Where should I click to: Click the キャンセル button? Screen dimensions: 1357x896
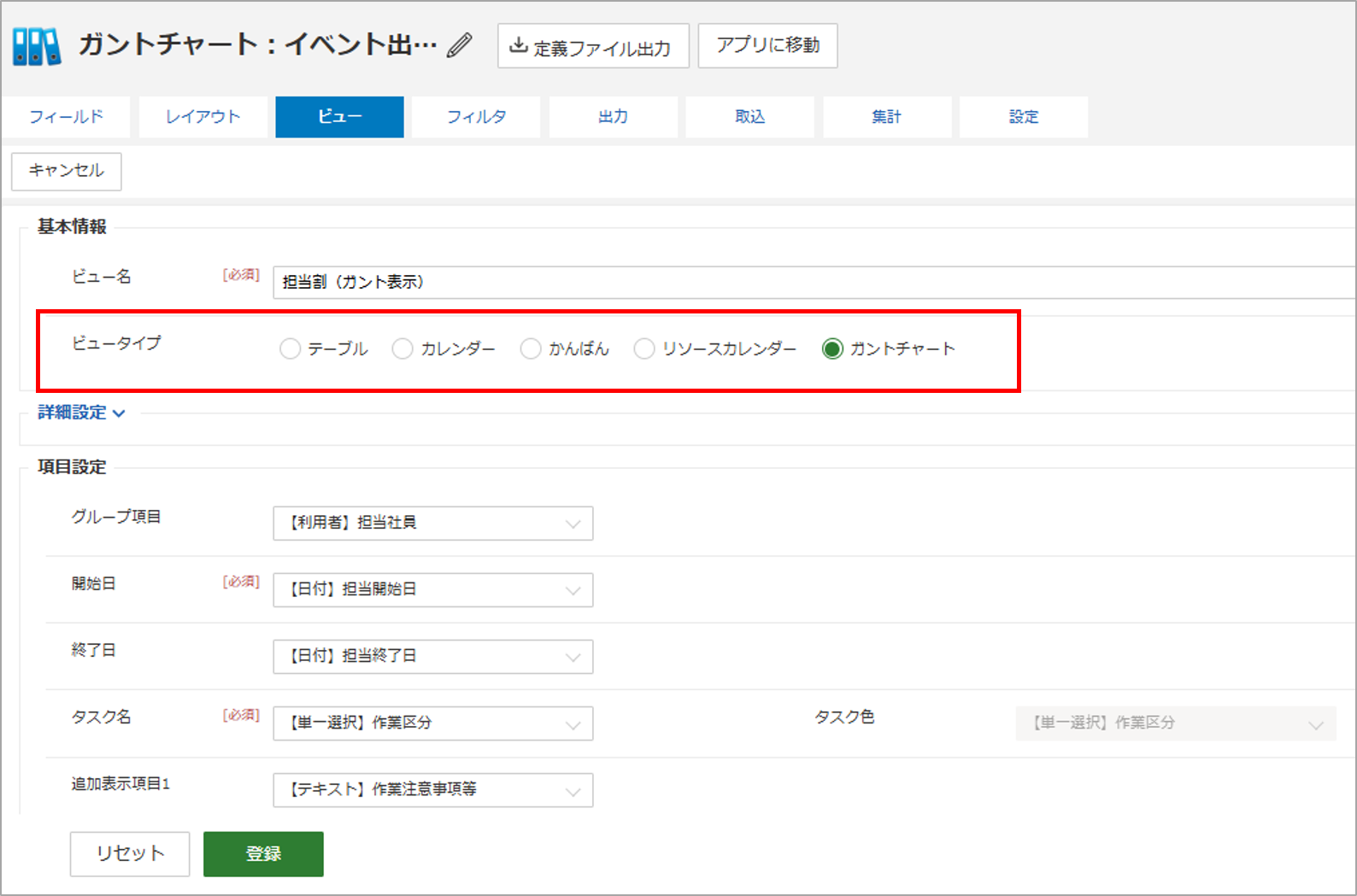coord(67,171)
